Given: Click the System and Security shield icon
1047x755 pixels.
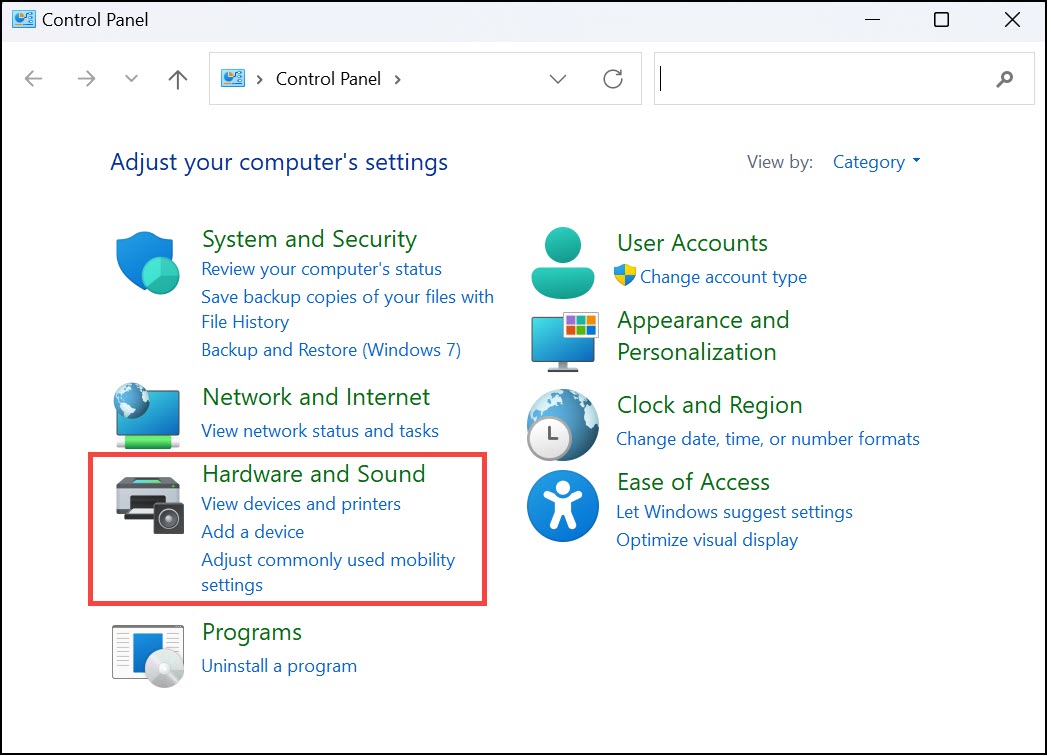Looking at the screenshot, I should point(146,258).
